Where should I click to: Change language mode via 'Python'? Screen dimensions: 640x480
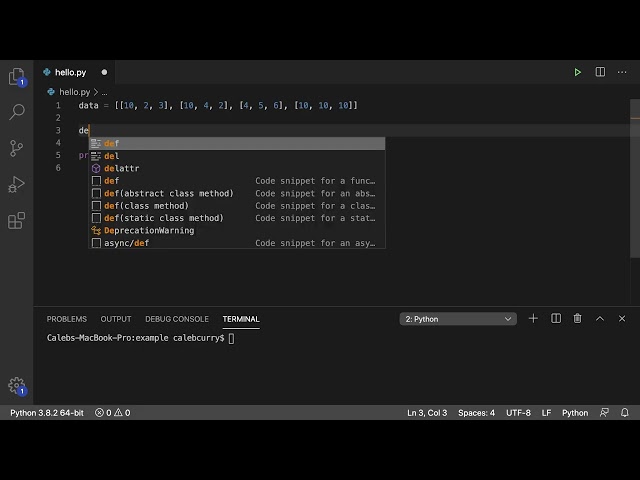(x=575, y=413)
